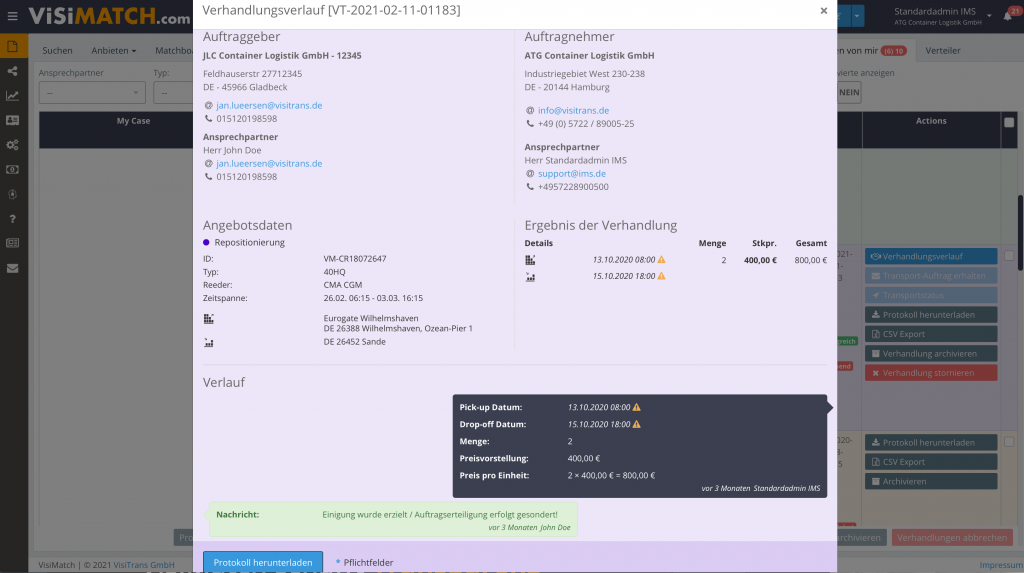This screenshot has width=1024, height=573.
Task: Open the Matchbox tab
Action: coord(174,50)
